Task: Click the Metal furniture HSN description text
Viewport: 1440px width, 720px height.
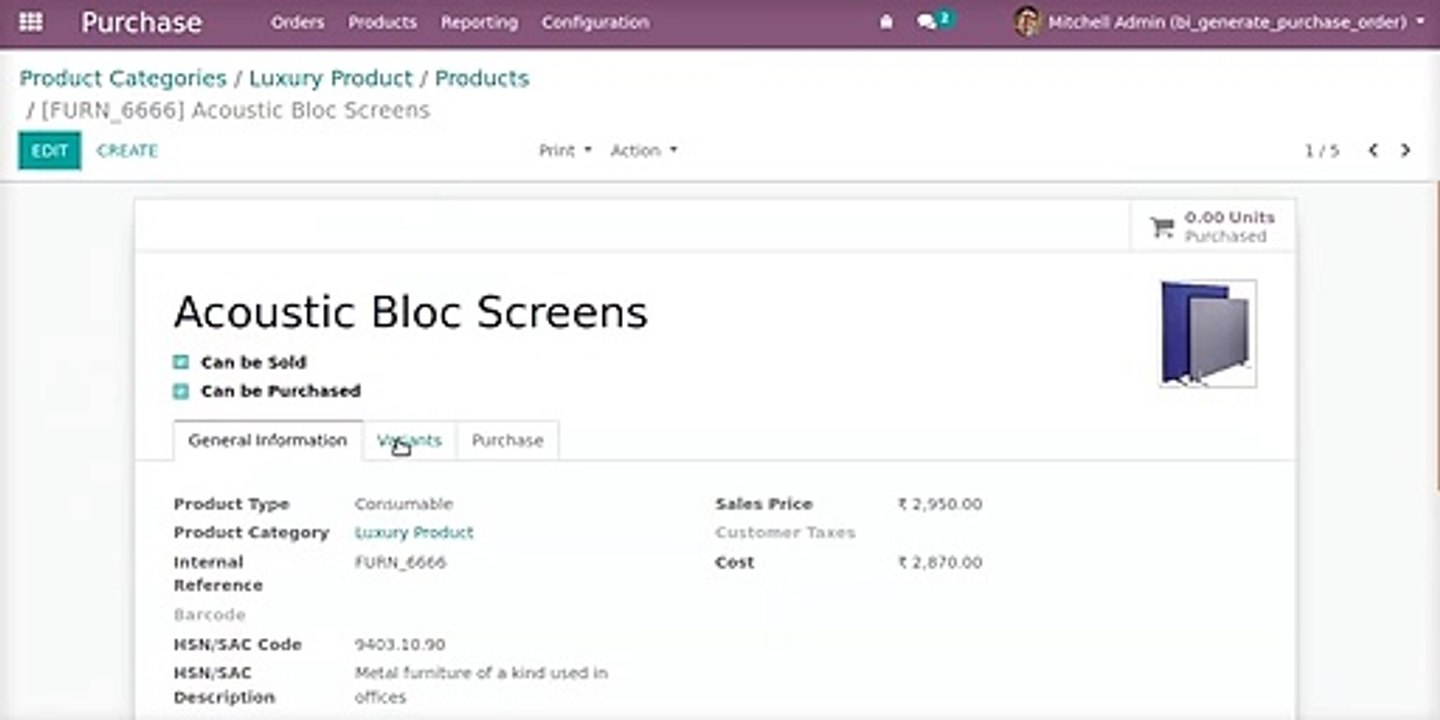Action: click(481, 685)
